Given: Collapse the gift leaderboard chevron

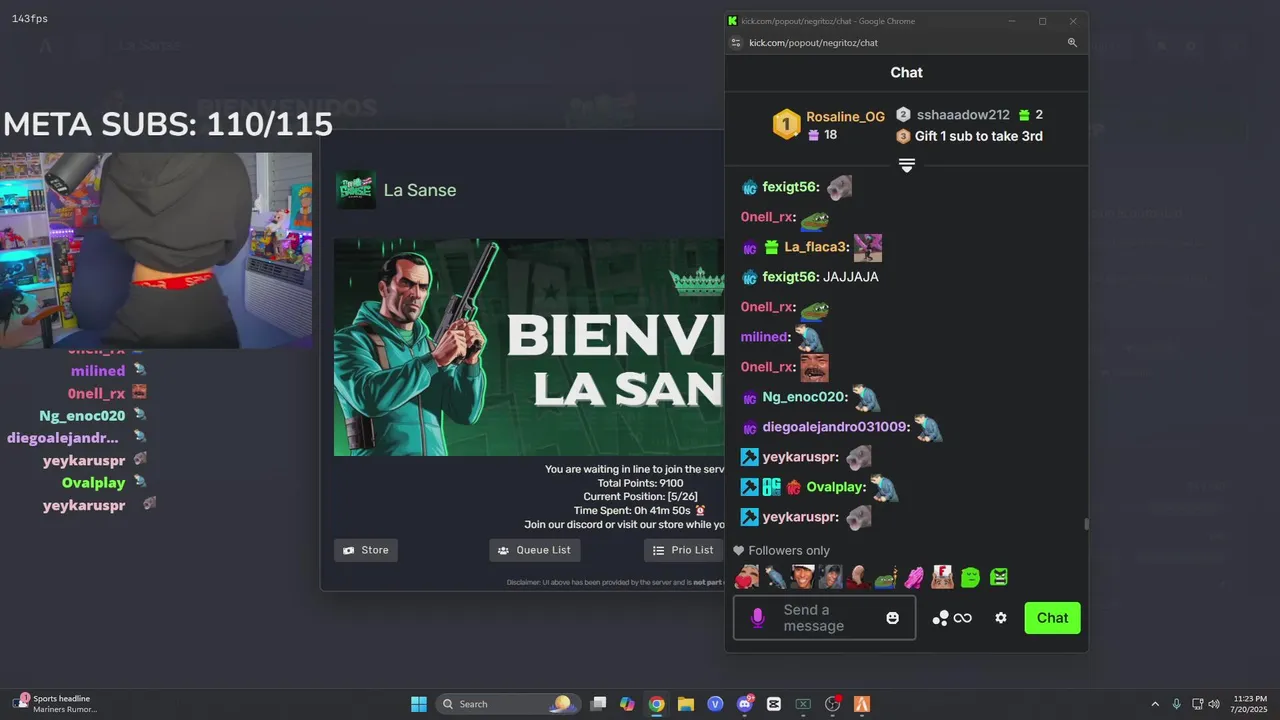Looking at the screenshot, I should (906, 165).
